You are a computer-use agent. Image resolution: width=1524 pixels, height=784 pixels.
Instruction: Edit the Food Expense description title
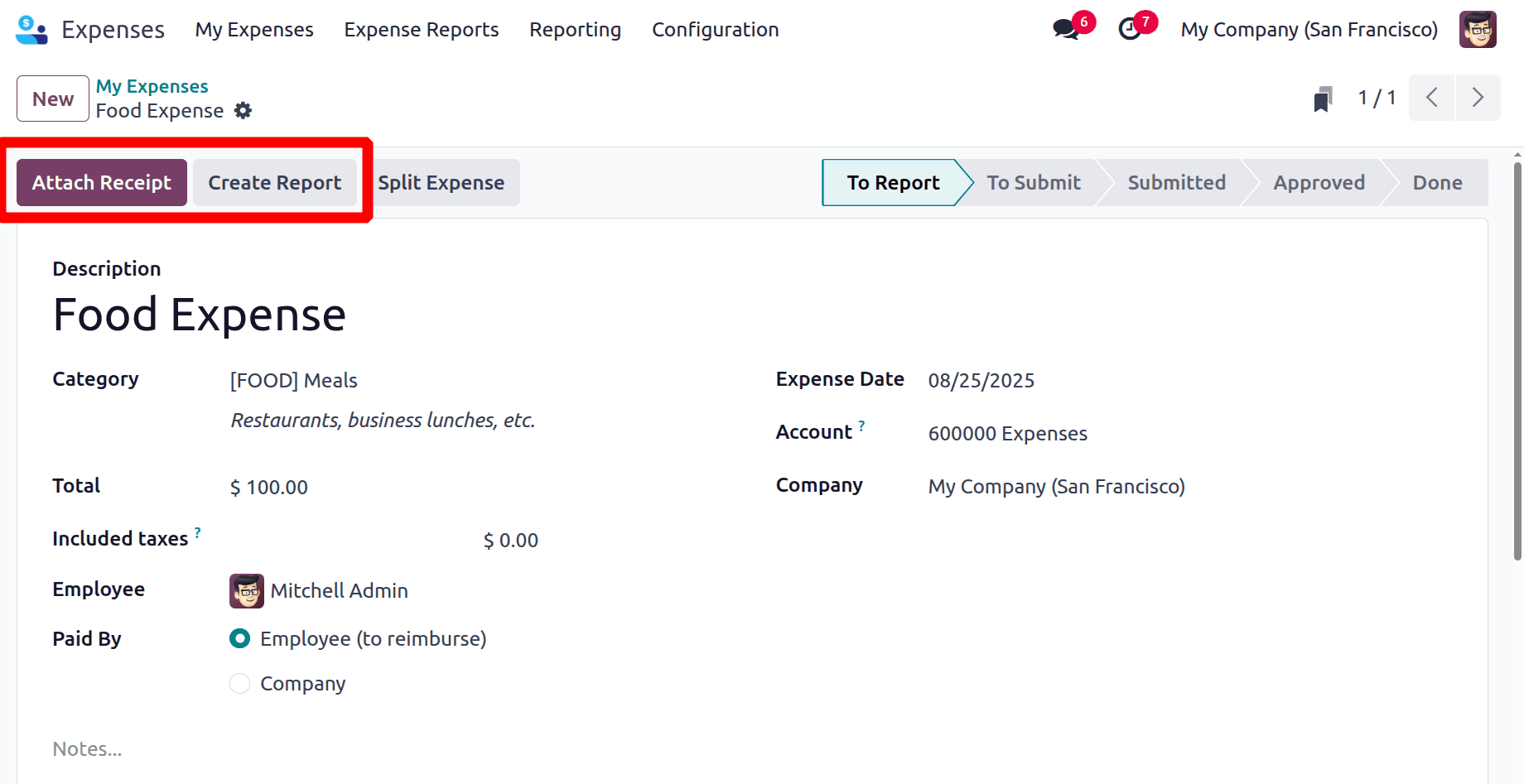point(200,315)
